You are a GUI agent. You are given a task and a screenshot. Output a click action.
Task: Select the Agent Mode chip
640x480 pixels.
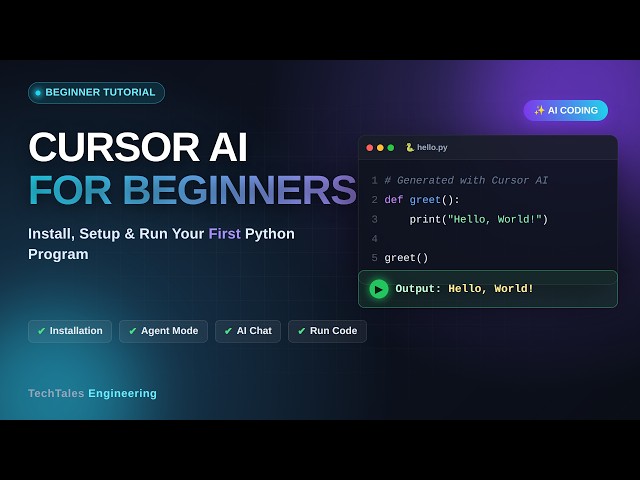[x=163, y=331]
